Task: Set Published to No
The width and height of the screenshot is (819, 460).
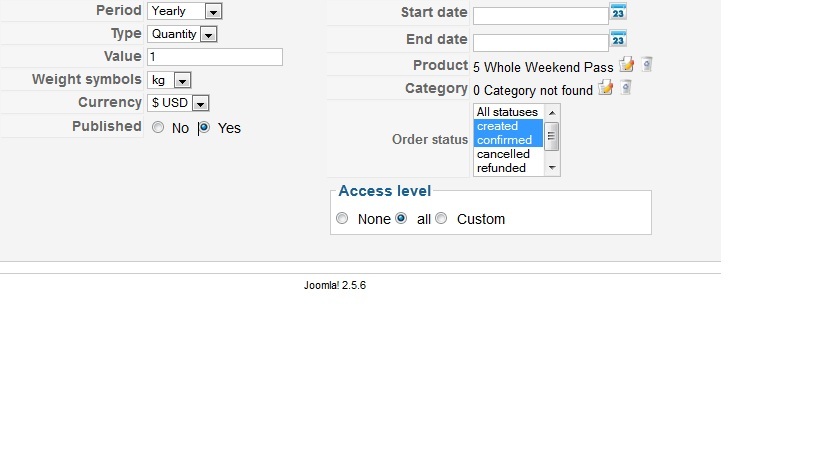Action: click(158, 127)
